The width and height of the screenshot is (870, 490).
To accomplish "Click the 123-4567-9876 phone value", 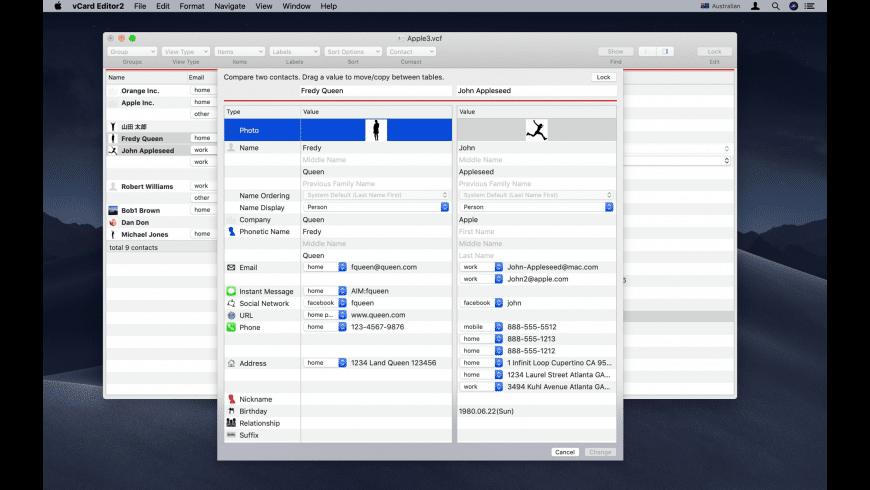I will coord(377,327).
